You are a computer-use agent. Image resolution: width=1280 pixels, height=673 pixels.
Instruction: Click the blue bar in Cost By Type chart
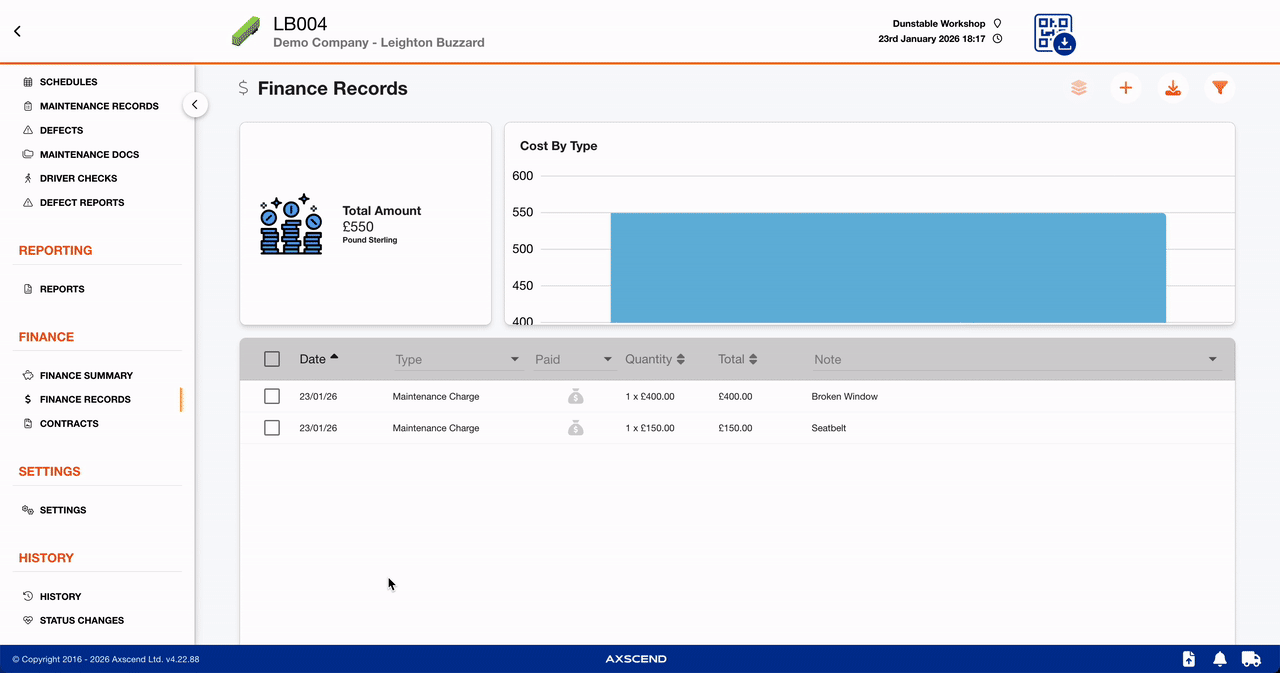(x=887, y=267)
